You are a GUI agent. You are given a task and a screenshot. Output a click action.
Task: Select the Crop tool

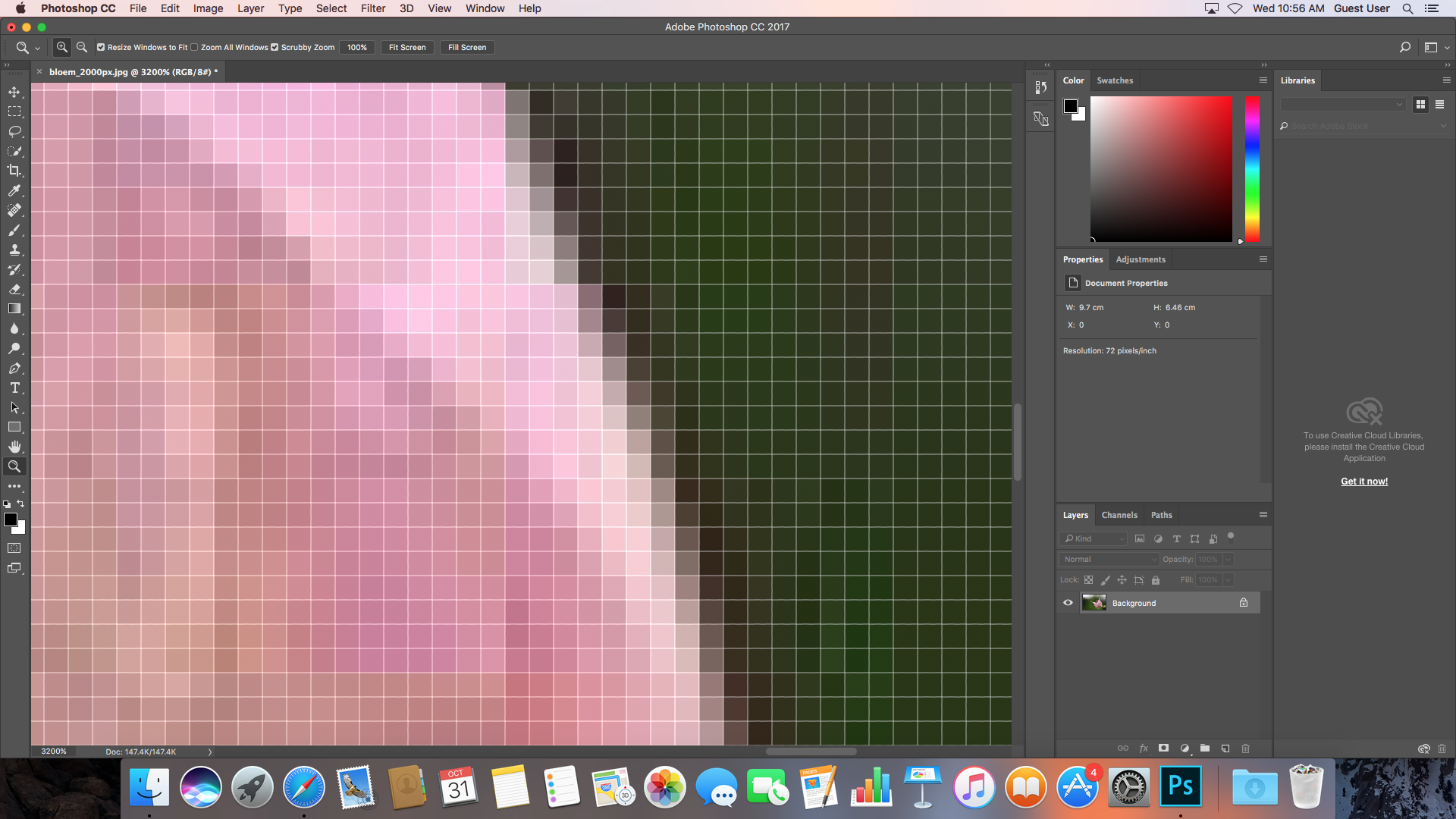[14, 171]
